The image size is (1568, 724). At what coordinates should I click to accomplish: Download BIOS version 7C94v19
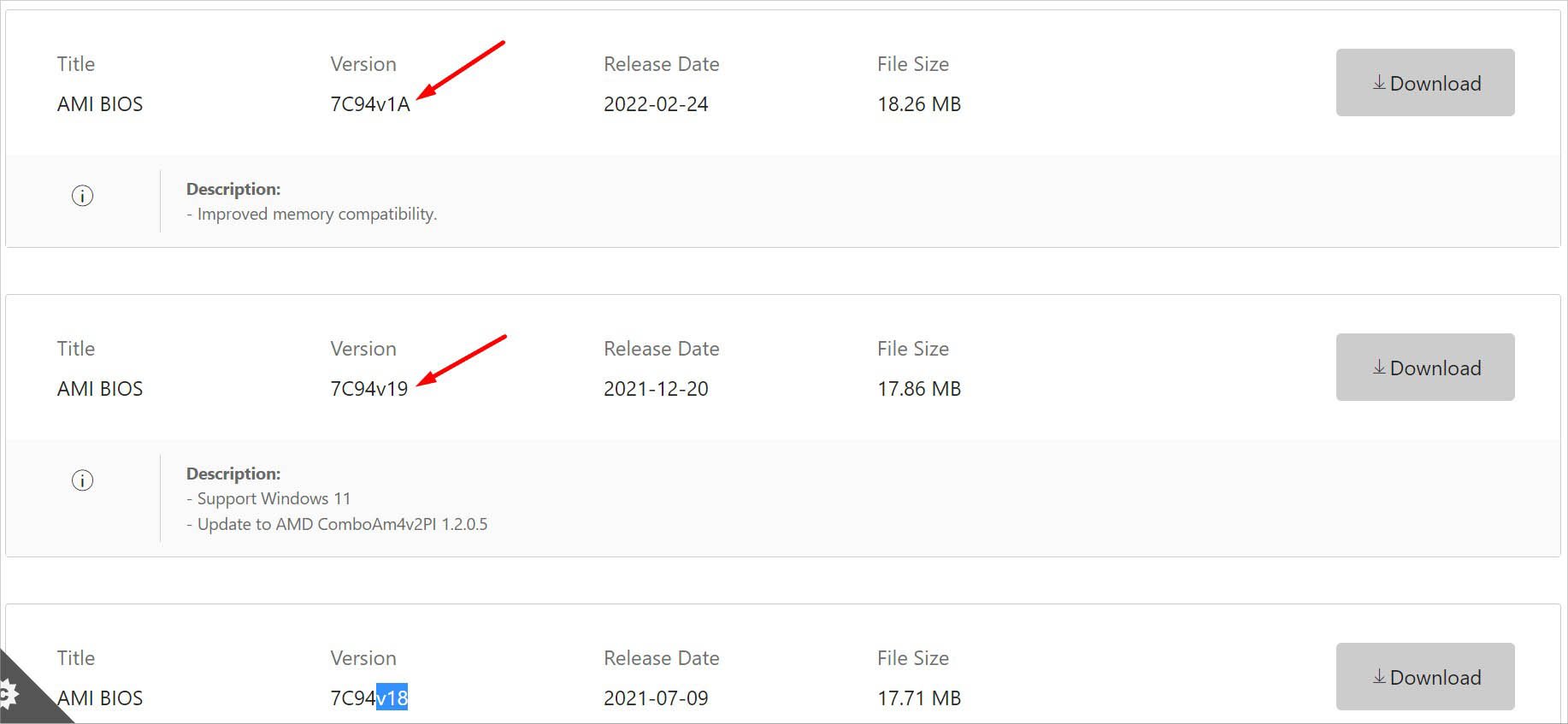[1425, 368]
